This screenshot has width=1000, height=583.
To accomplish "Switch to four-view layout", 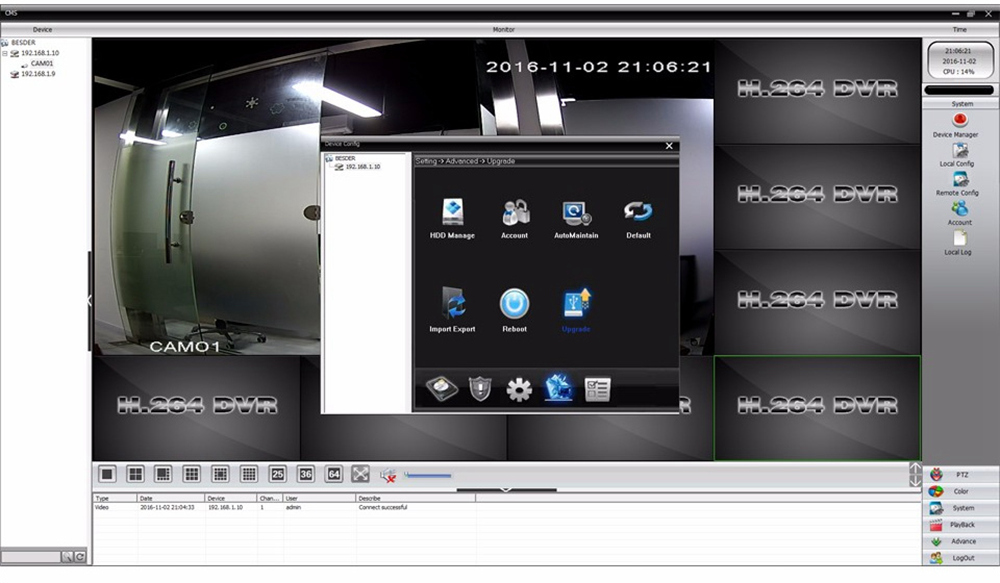I will (135, 474).
